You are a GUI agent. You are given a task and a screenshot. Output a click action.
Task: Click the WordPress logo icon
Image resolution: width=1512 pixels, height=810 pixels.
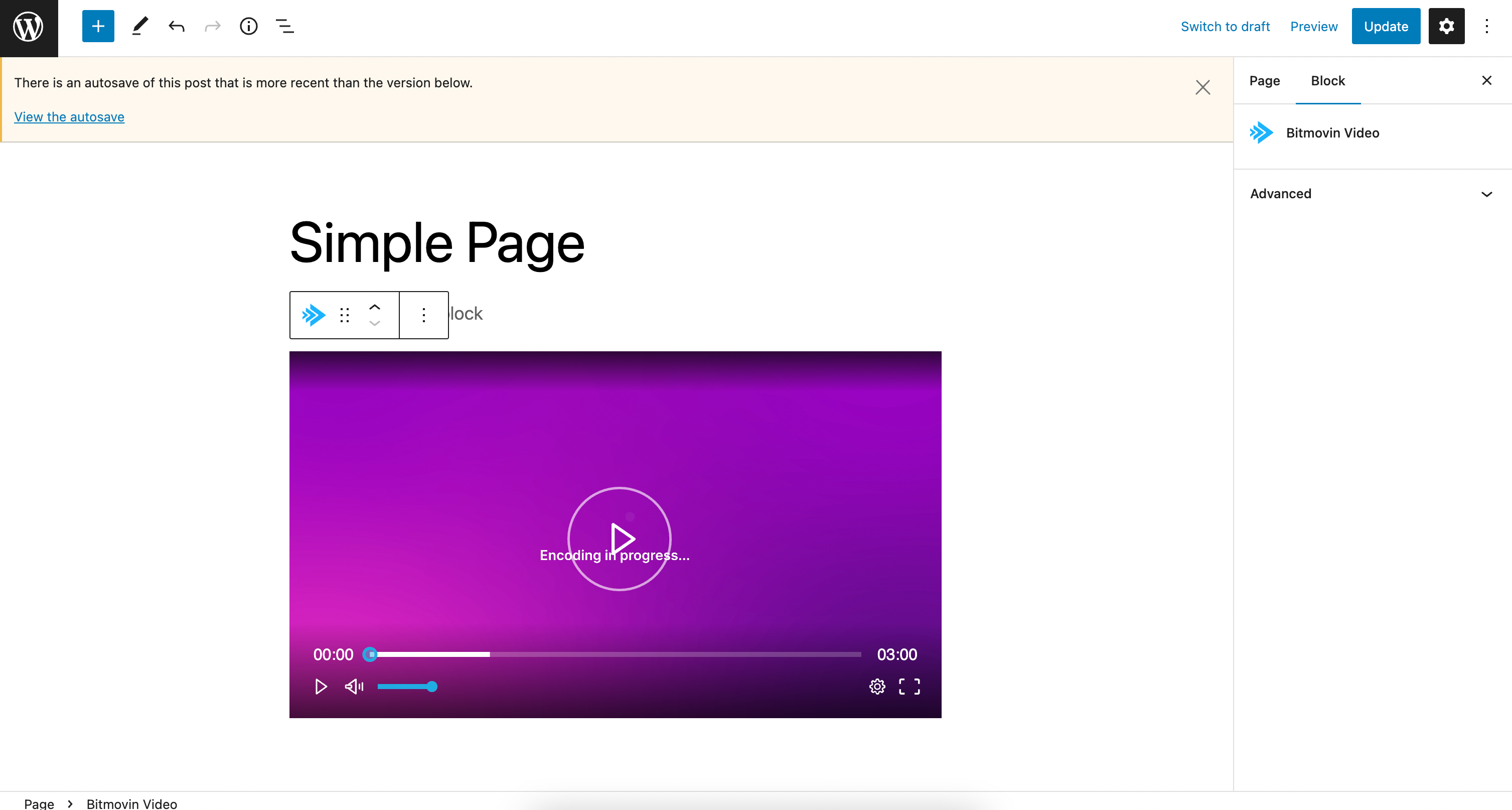29,27
